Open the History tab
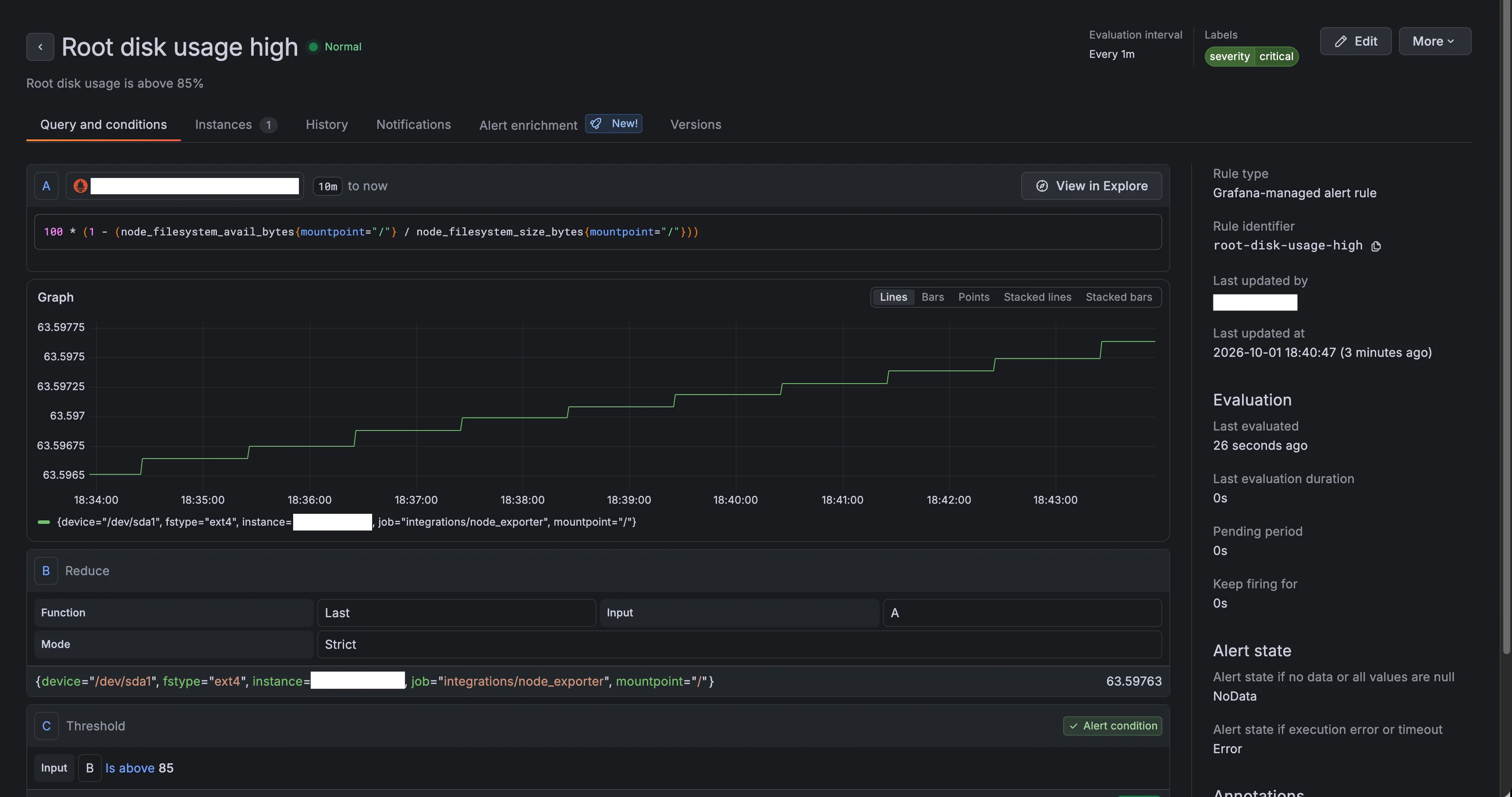This screenshot has width=1512, height=797. click(327, 125)
